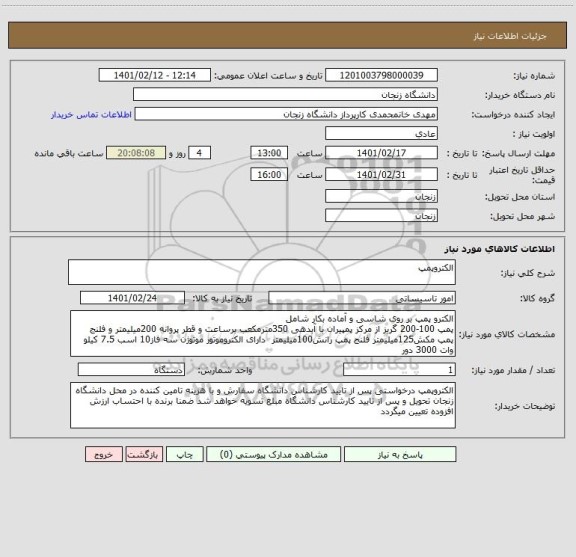Click requester field 'مهدی خاتمحمدی کارپرداز دانشگاه زنجان'
The width and height of the screenshot is (576, 557).
(x=286, y=114)
